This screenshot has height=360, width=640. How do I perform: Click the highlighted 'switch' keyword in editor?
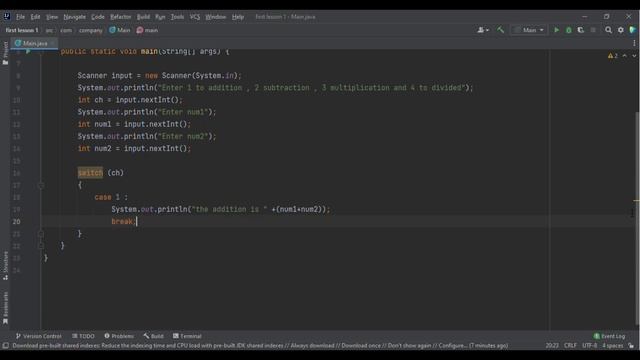click(90, 173)
